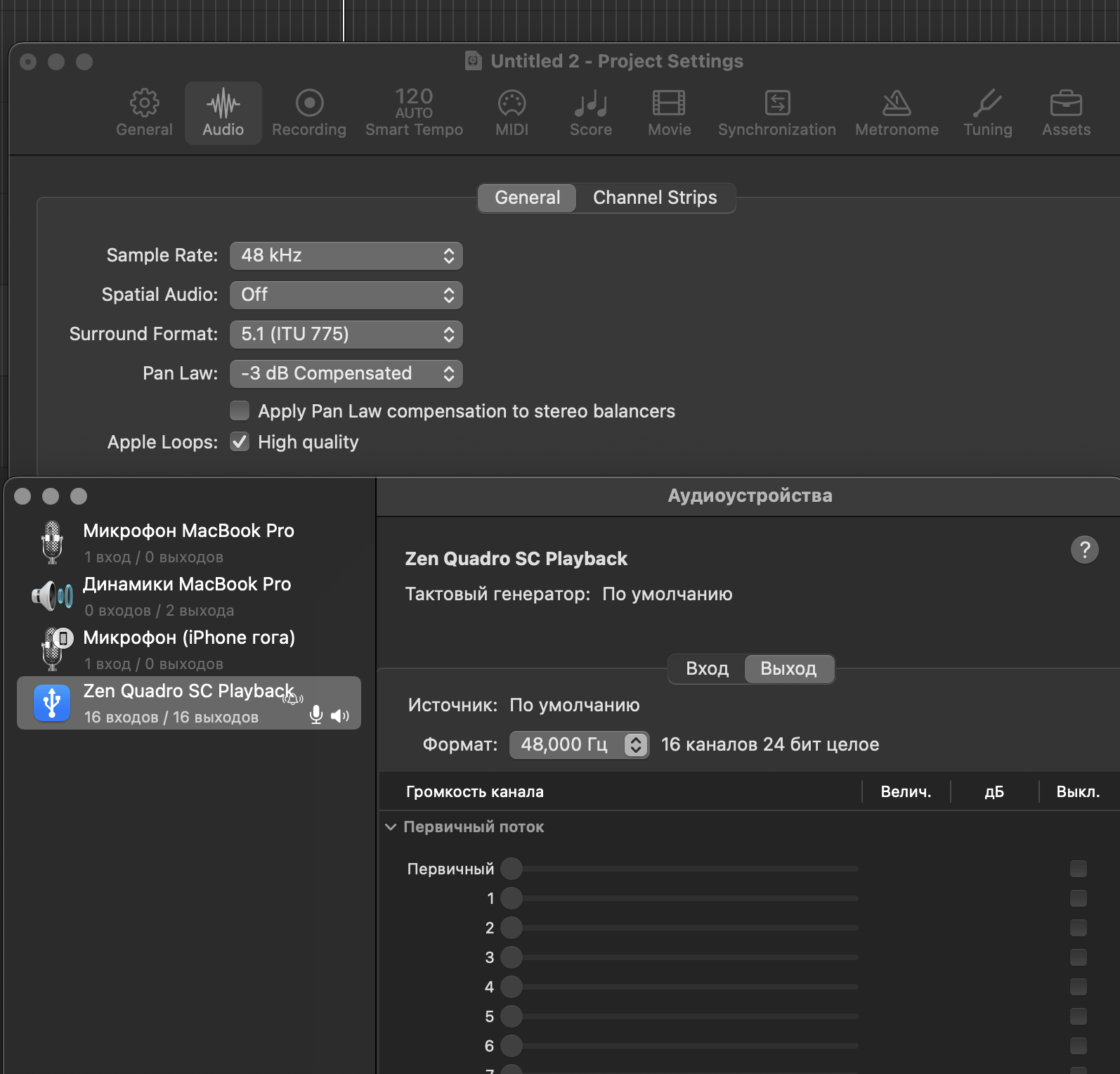This screenshot has height=1074, width=1120.
Task: Switch to the Вход tab
Action: tap(706, 668)
